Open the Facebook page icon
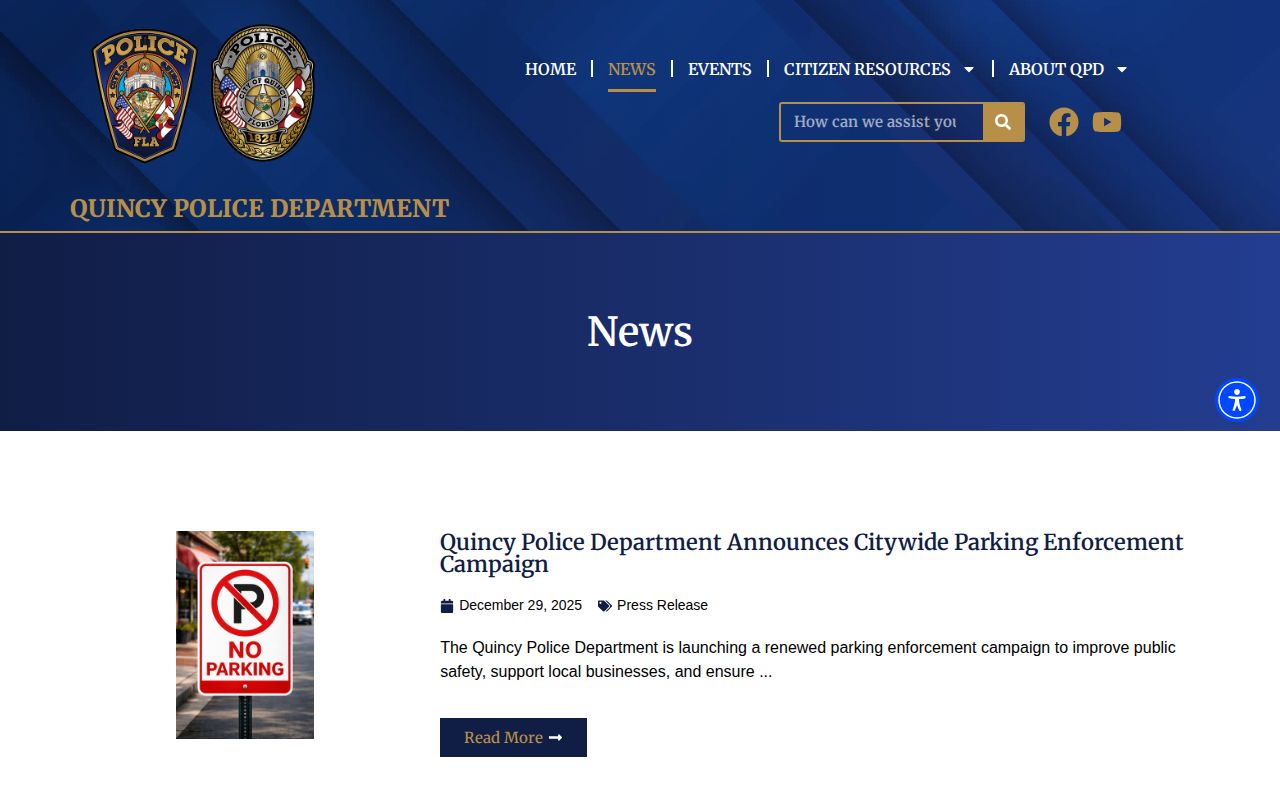 (1064, 122)
